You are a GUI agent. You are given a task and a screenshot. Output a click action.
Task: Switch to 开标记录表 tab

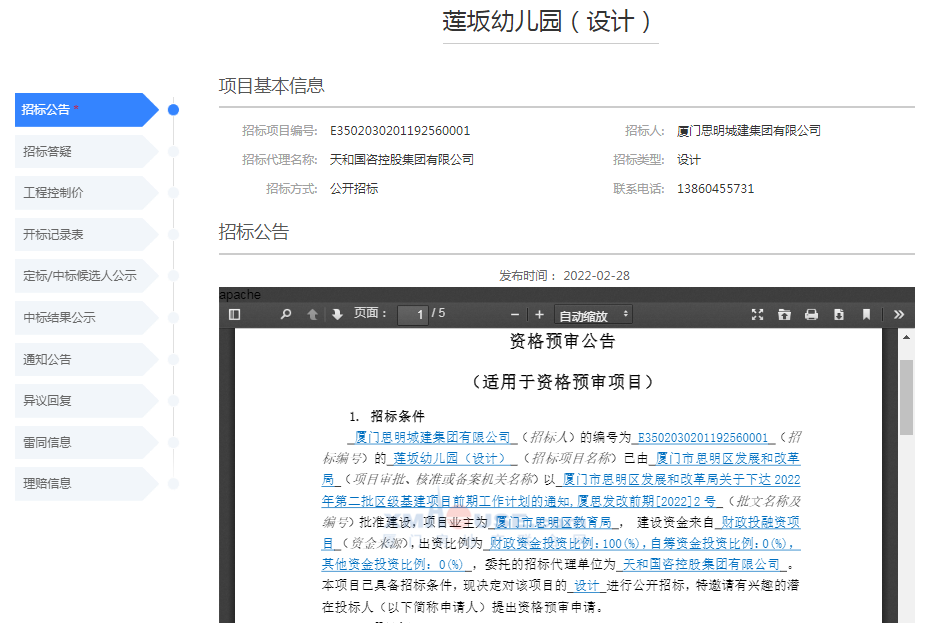click(x=80, y=235)
